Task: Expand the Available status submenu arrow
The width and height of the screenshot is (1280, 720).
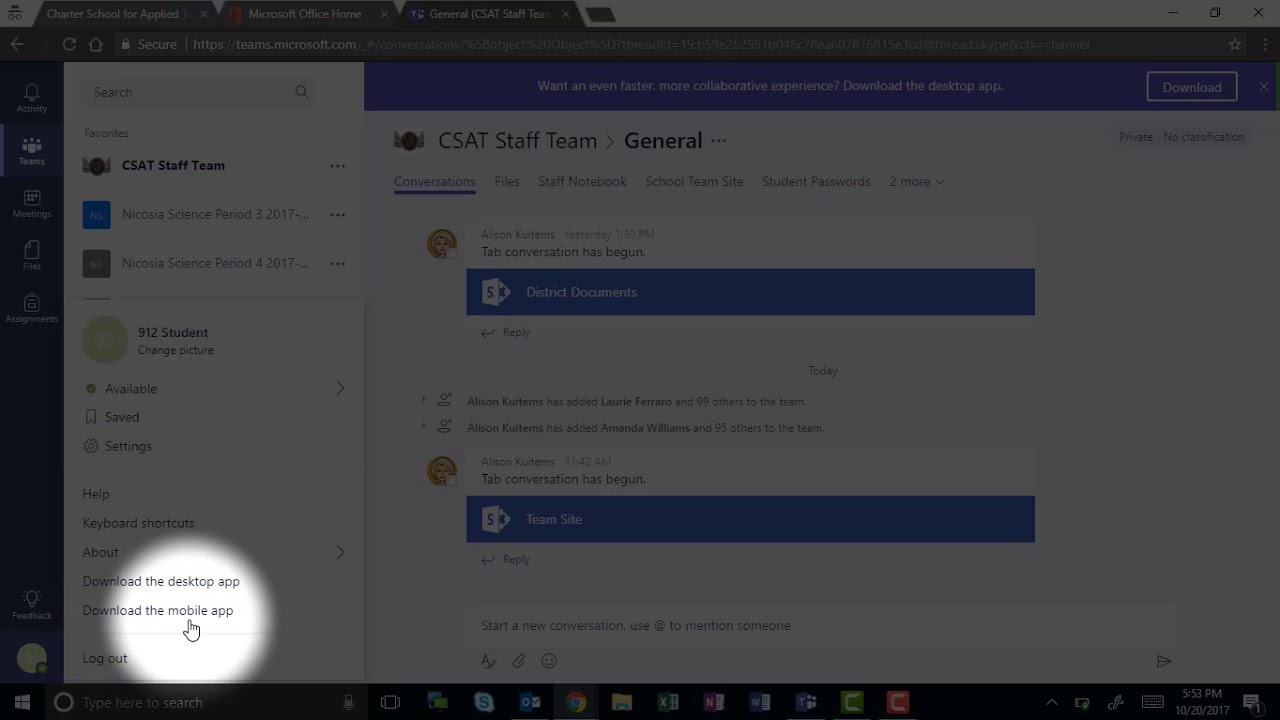Action: tap(340, 388)
